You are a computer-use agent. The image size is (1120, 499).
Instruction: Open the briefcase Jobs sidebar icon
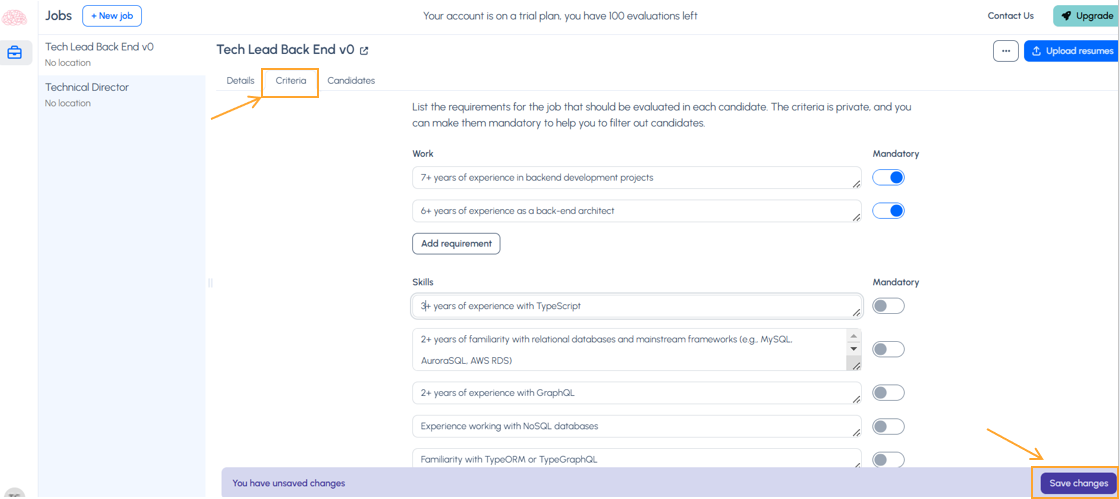15,53
